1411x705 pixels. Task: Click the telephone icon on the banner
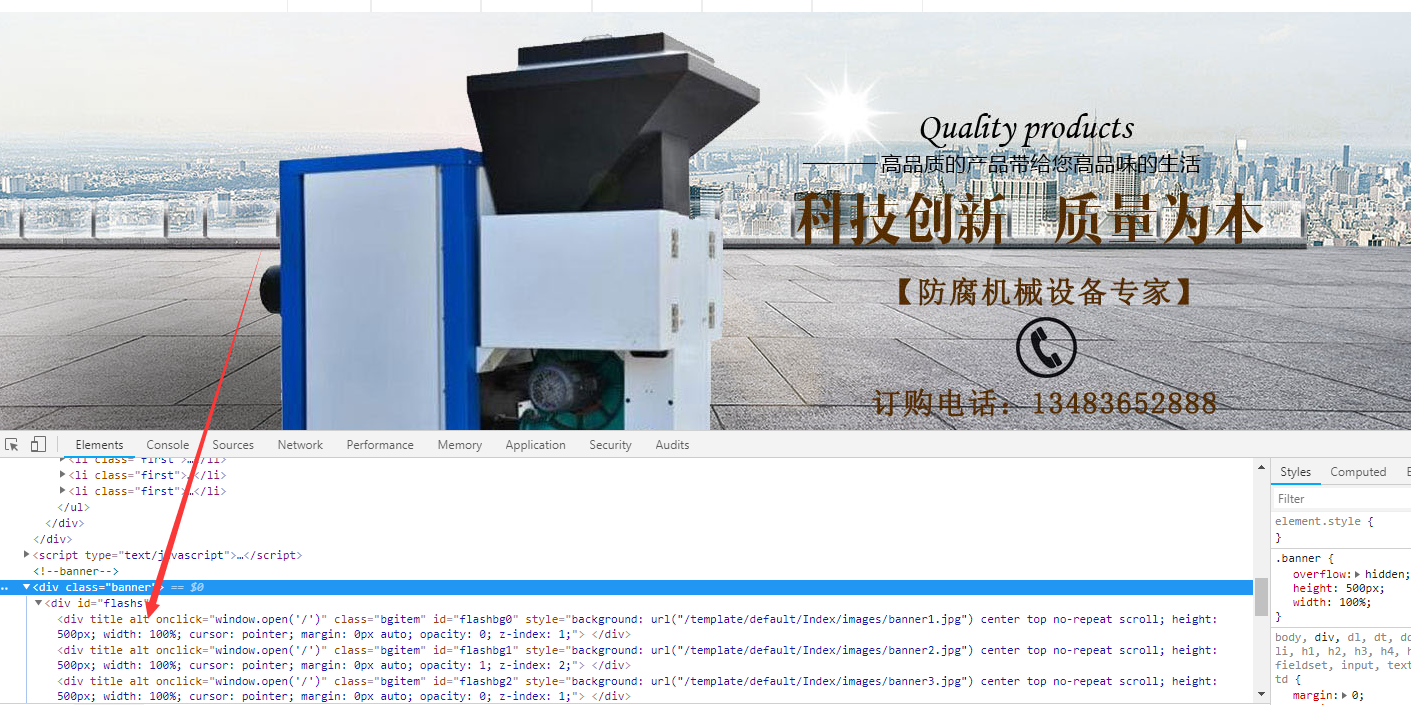pos(1046,348)
